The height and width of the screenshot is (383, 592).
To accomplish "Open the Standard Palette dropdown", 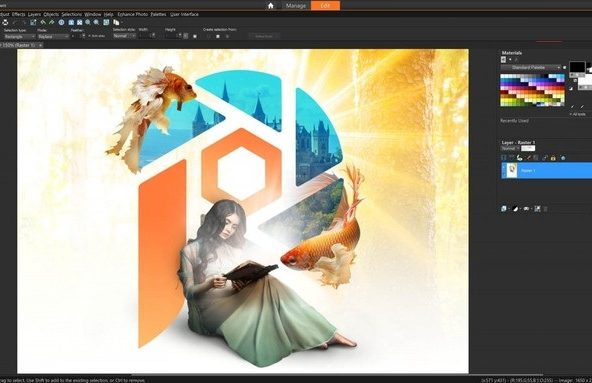I will point(531,67).
